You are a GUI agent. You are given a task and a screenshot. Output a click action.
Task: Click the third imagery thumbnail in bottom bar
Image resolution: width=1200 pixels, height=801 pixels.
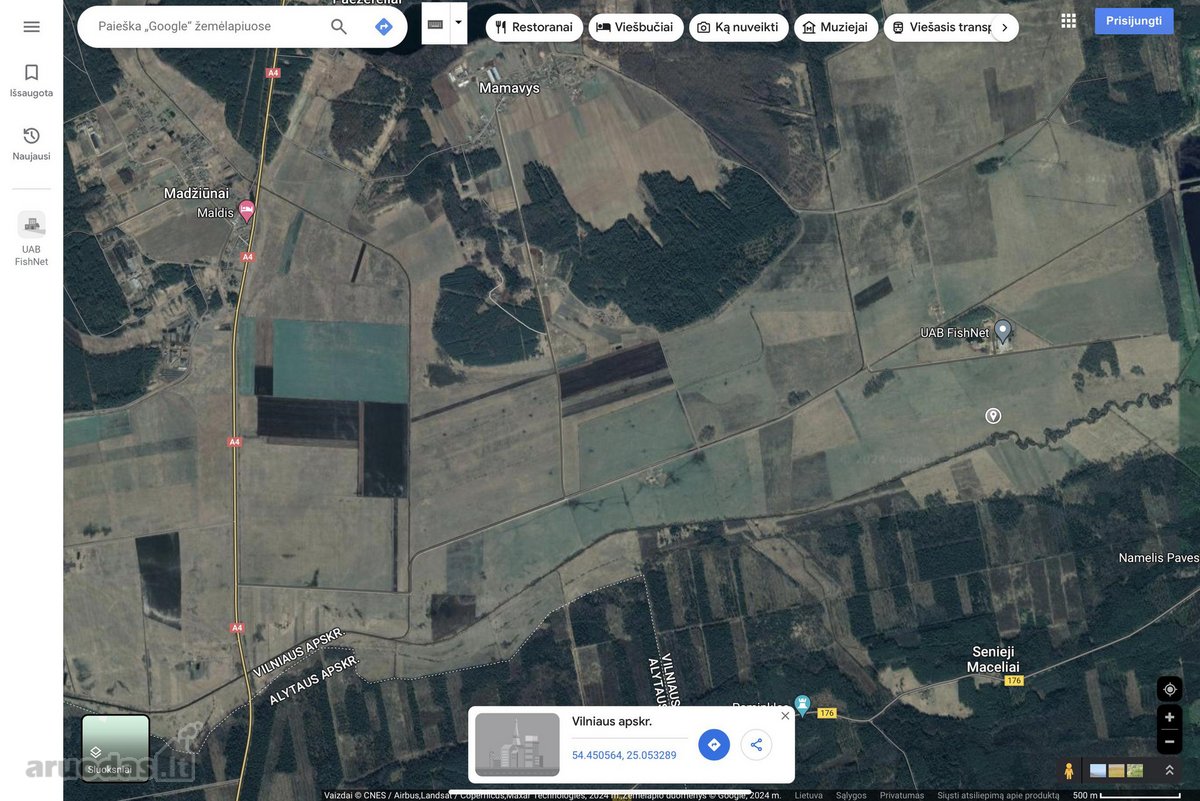1135,771
